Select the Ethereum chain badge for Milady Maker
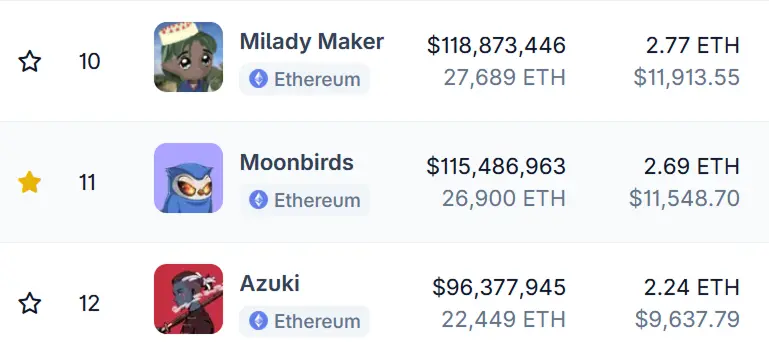This screenshot has height=363, width=769. [305, 79]
